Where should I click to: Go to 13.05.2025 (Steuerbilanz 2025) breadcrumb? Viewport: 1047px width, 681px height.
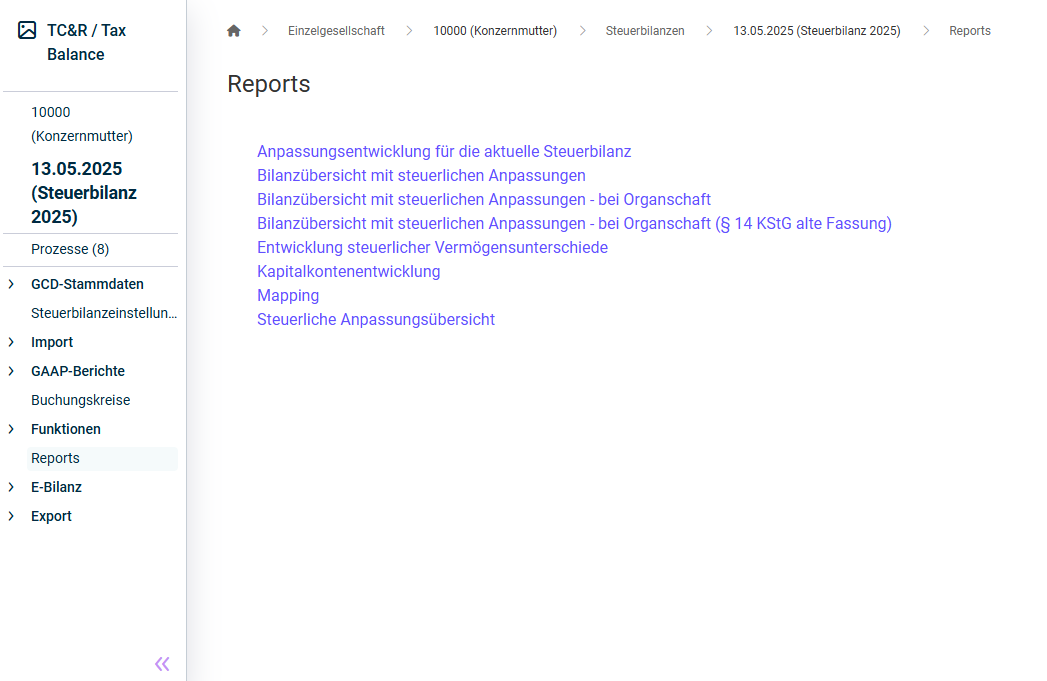pyautogui.click(x=817, y=31)
